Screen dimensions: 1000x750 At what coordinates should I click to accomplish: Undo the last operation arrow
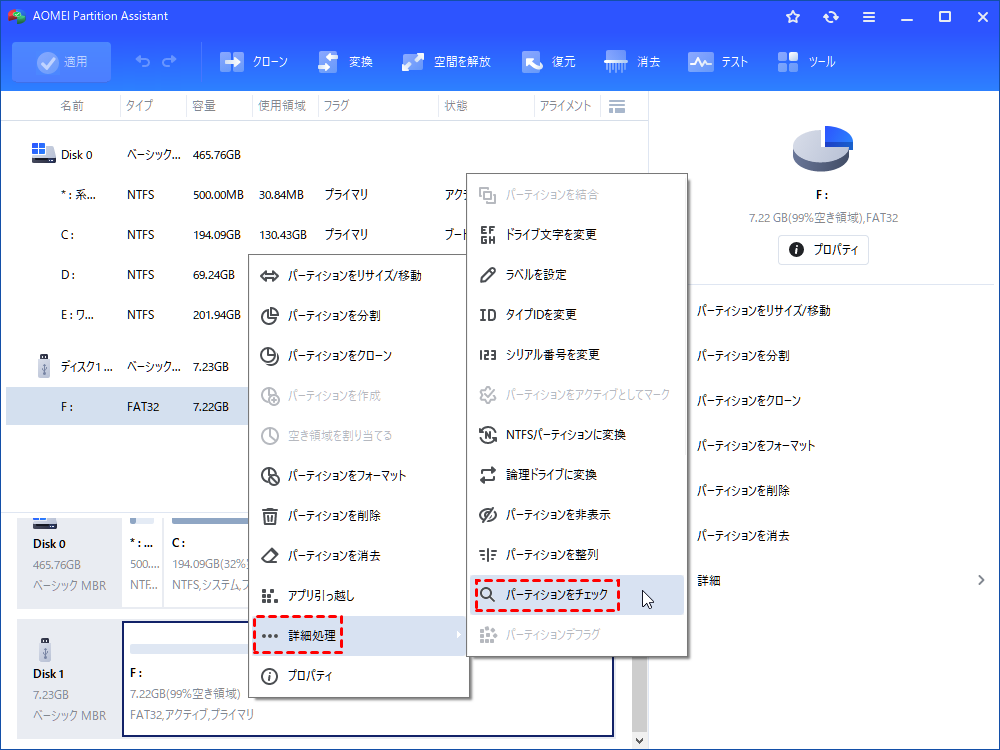click(143, 61)
